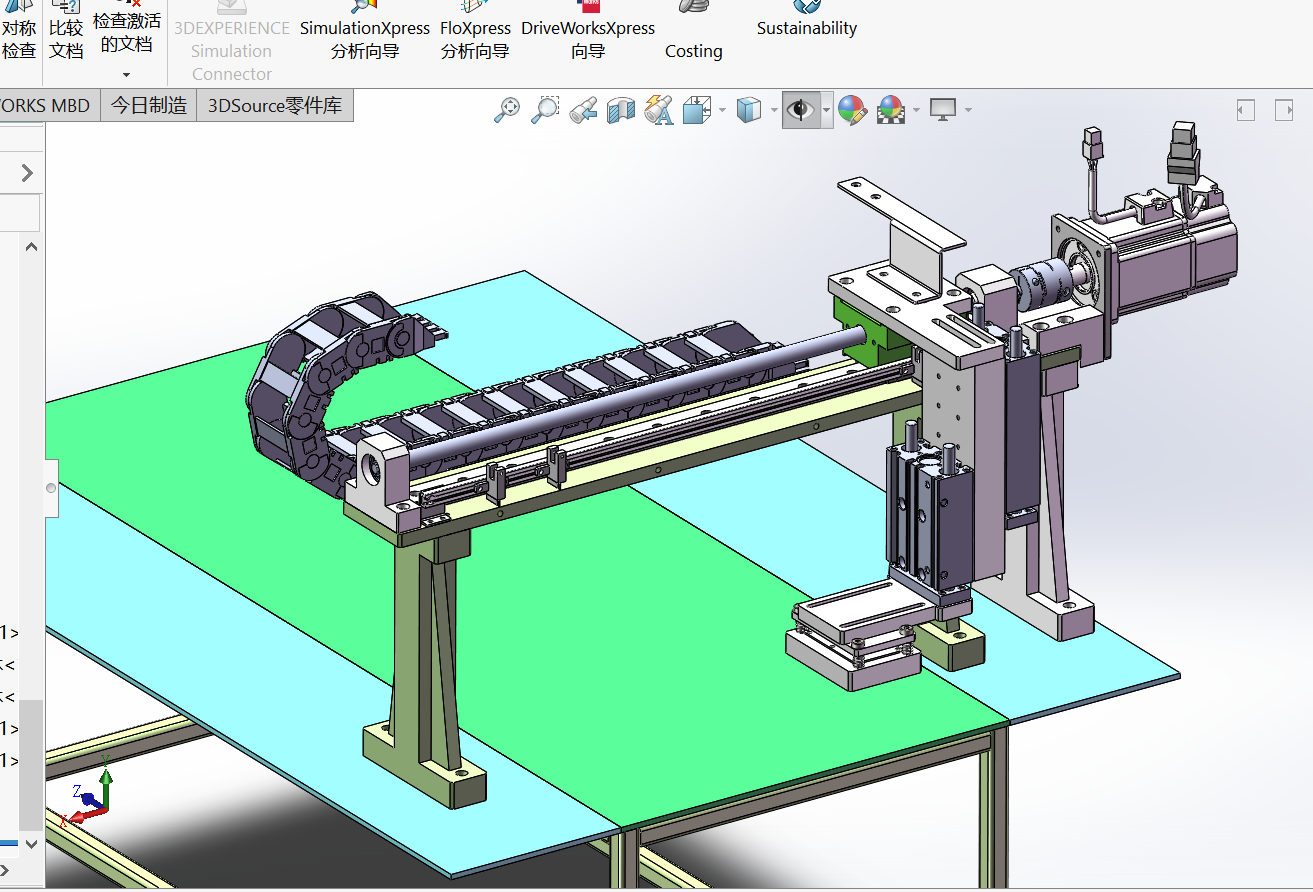Open the Dynamic Annotation Views icon
The height and width of the screenshot is (892, 1313).
coord(659,110)
